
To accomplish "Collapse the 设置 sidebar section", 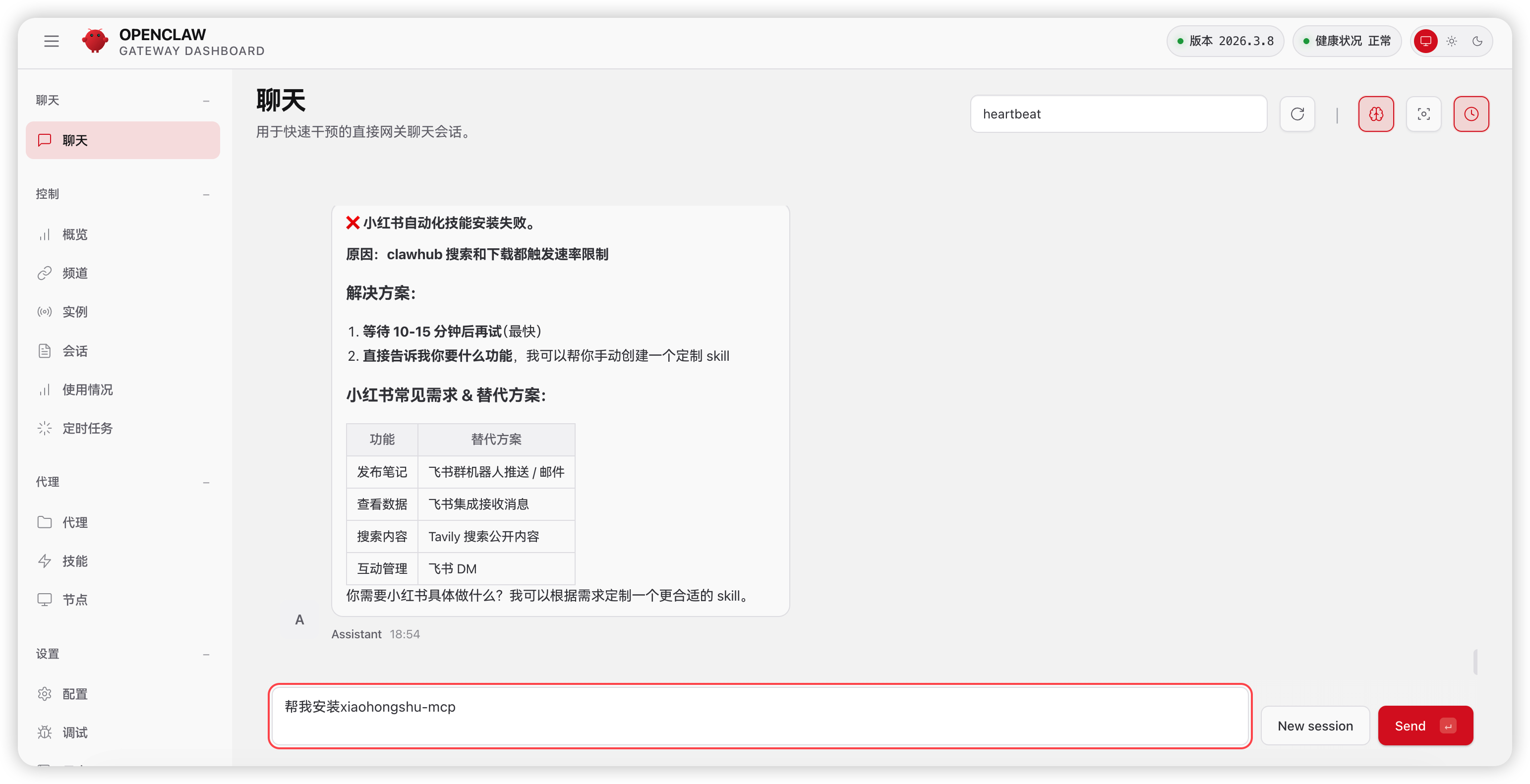I will coord(206,654).
